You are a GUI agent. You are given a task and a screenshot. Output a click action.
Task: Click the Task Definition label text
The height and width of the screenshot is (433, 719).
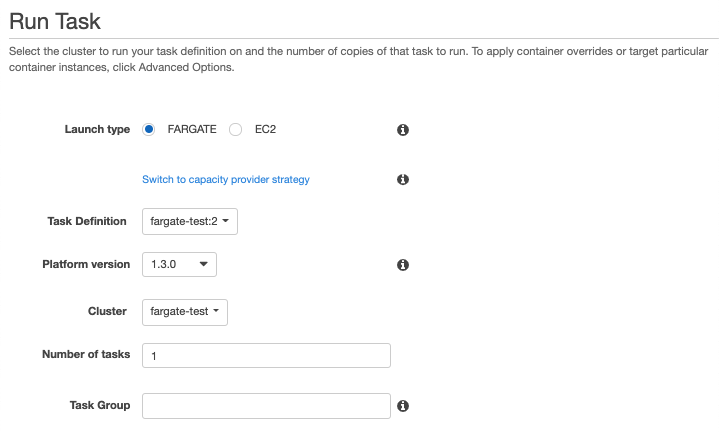click(87, 221)
